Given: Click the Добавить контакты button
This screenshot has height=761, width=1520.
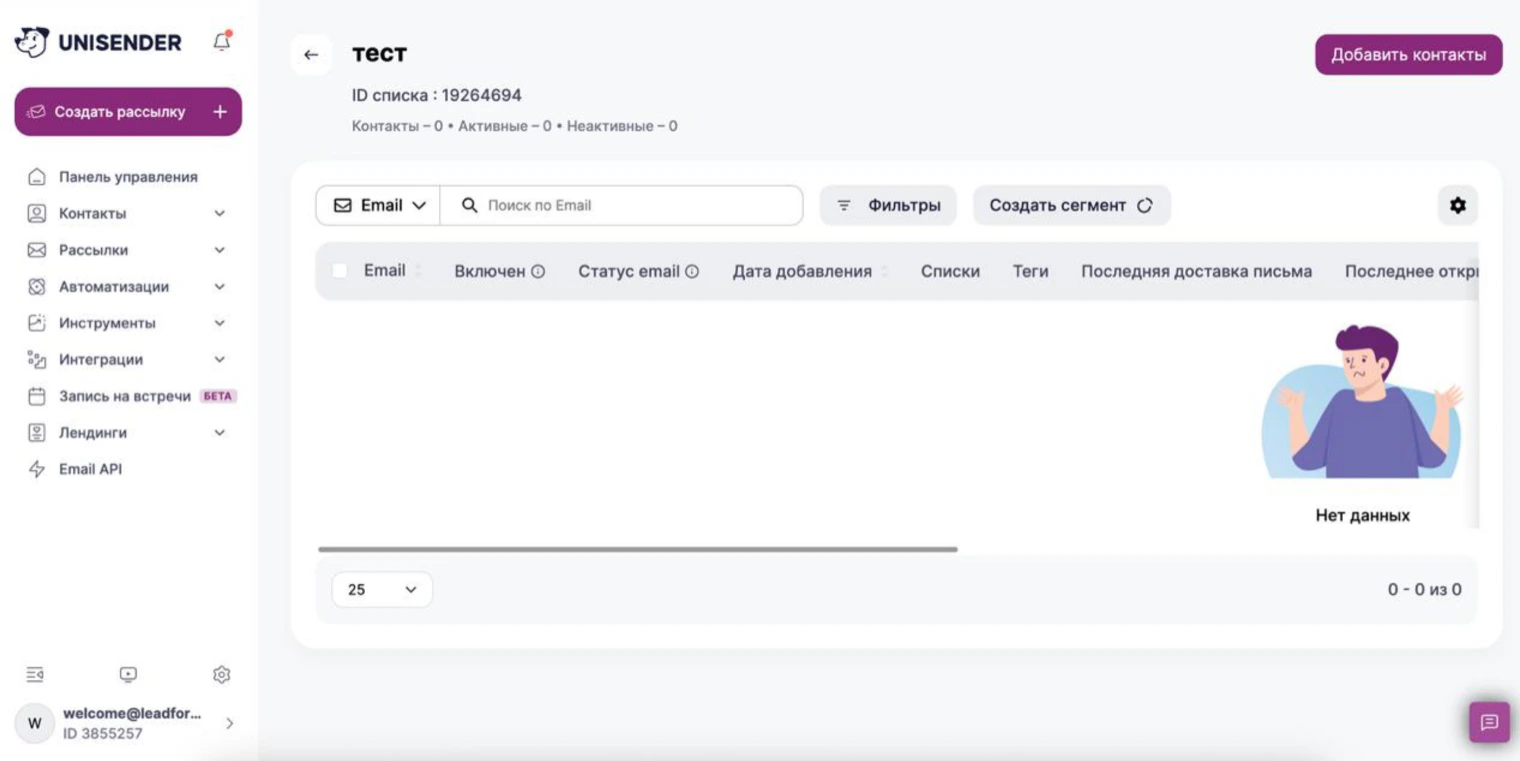Looking at the screenshot, I should click(1408, 55).
